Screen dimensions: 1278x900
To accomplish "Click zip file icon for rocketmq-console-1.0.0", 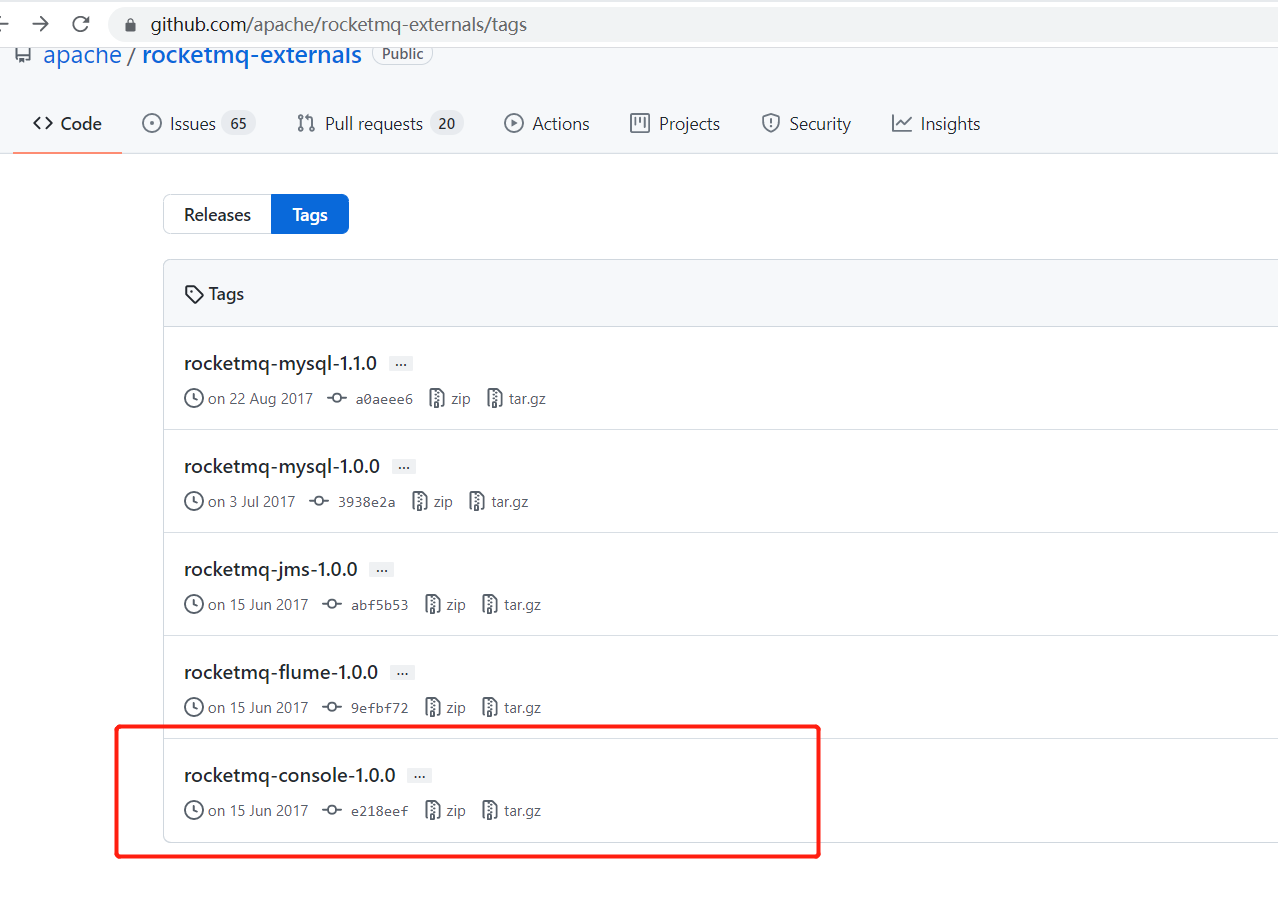I will point(433,810).
